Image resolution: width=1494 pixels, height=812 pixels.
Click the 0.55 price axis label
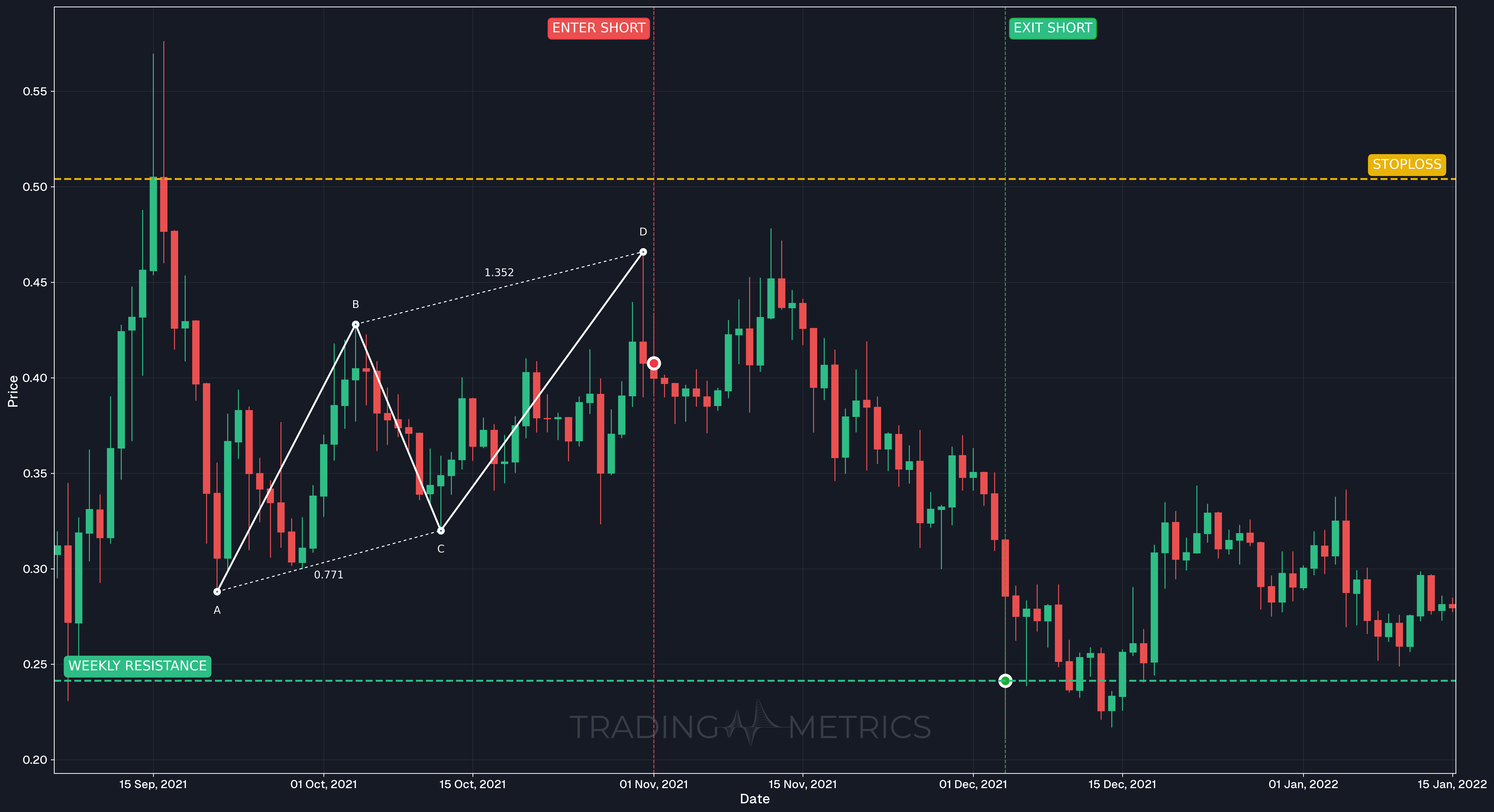[x=35, y=92]
